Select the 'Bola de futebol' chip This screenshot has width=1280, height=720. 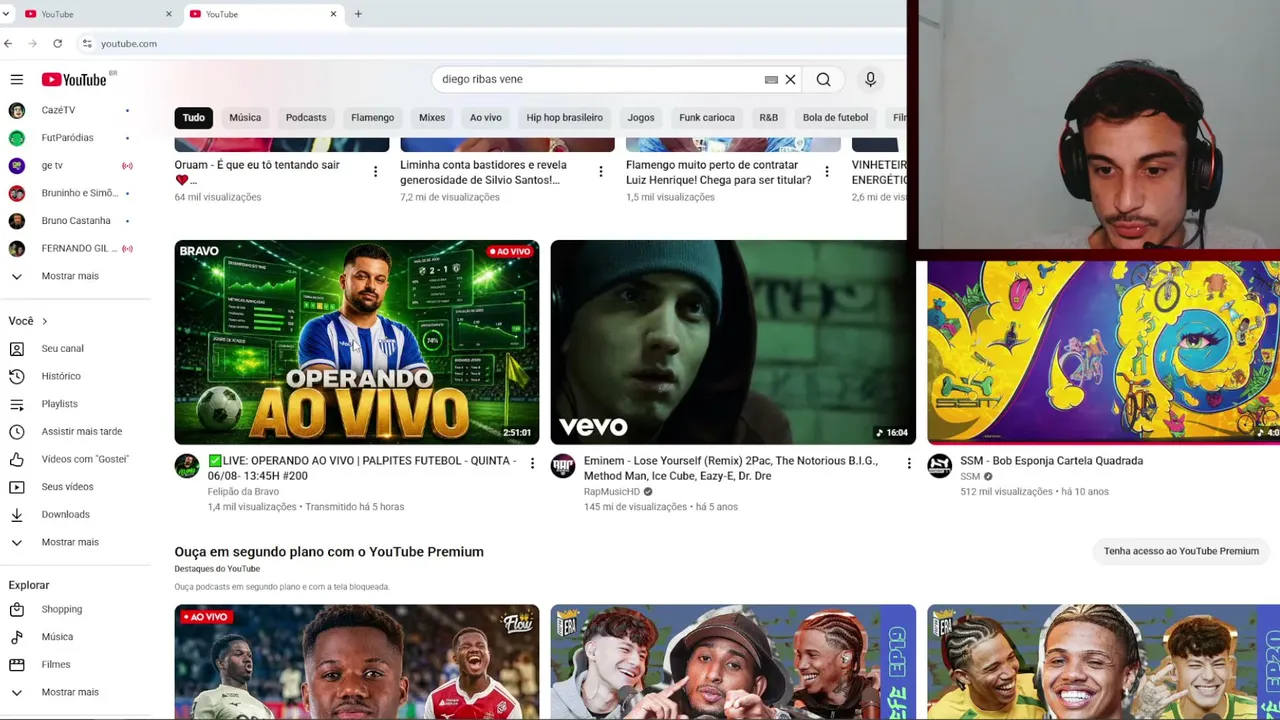[x=835, y=118]
